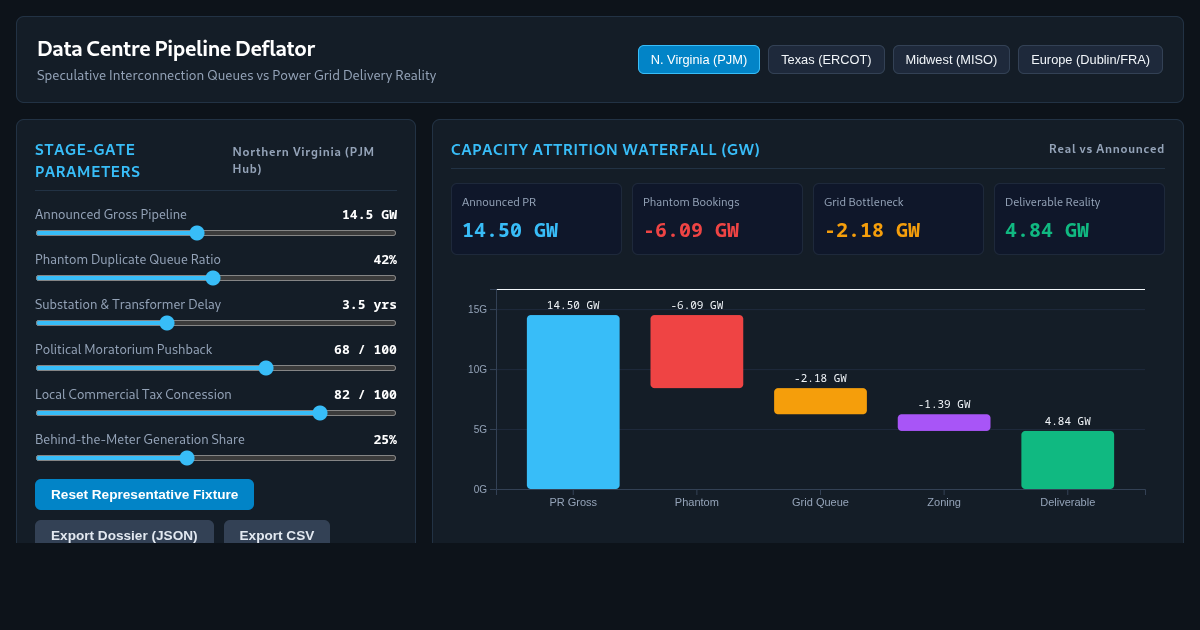Click the Northern Virginia (PJM Hub) label
Image resolution: width=1200 pixels, height=630 pixels.
click(x=304, y=160)
